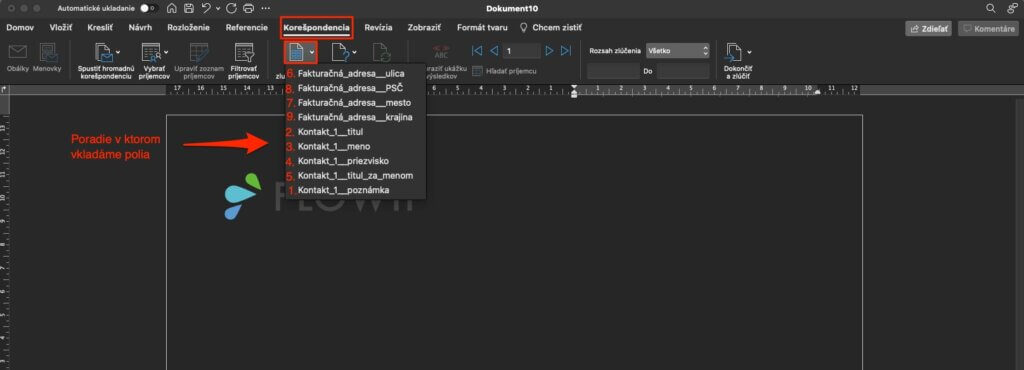Viewport: 1024px width, 370px height.
Task: Go to first record arrow
Action: (477, 50)
